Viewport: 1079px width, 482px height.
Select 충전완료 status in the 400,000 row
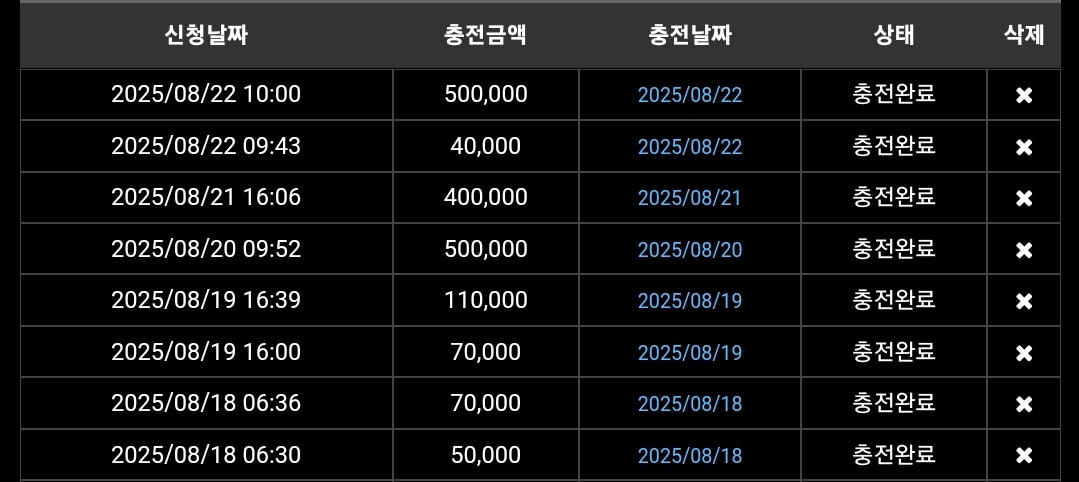click(893, 197)
